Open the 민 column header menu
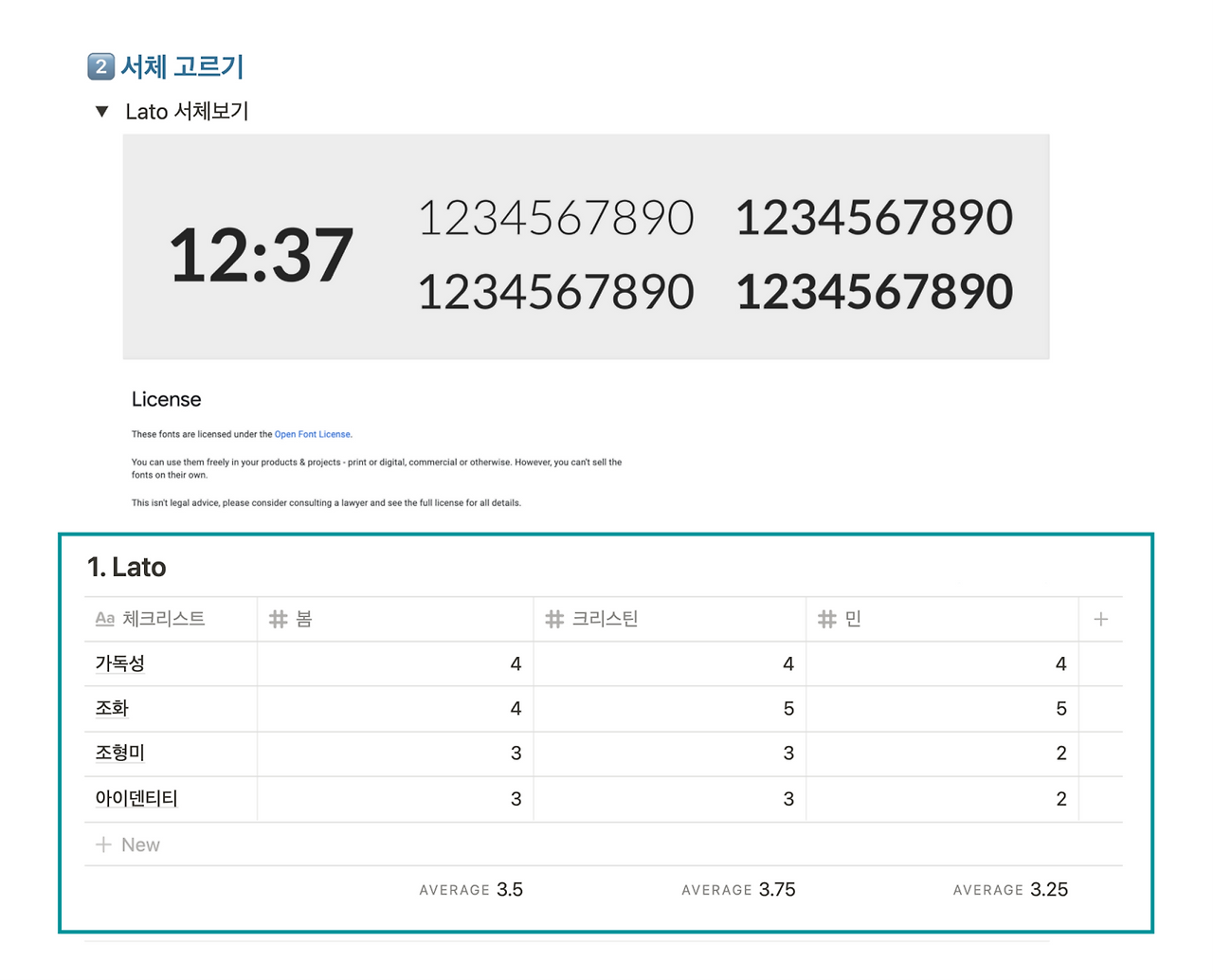Viewport: 1213px width, 980px height. click(x=943, y=619)
